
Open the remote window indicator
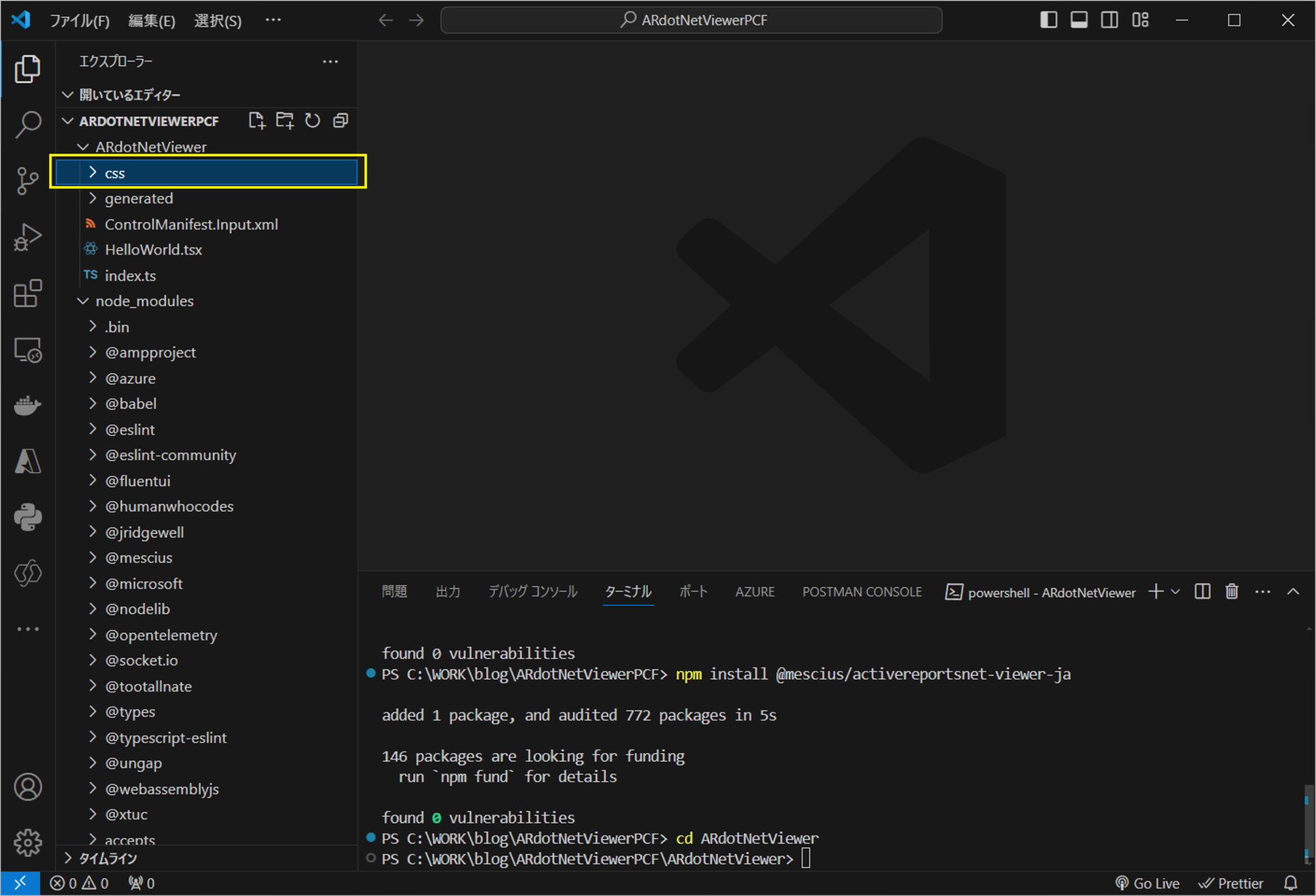tap(20, 883)
